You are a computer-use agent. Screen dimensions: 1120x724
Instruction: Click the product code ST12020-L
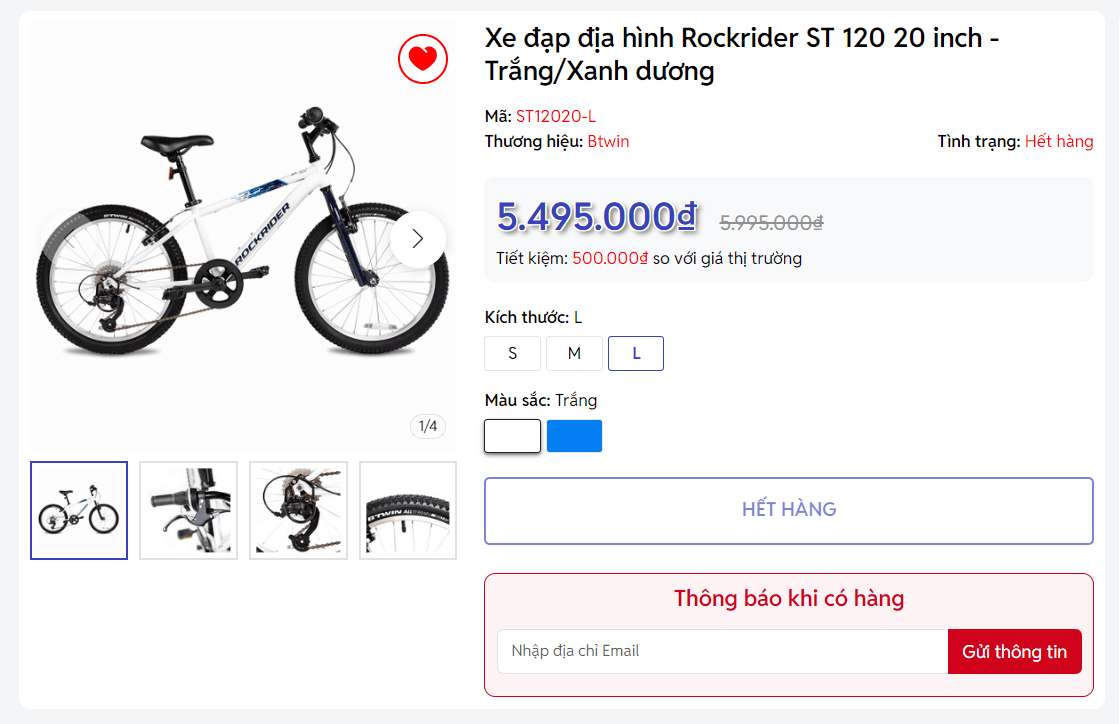pos(556,116)
